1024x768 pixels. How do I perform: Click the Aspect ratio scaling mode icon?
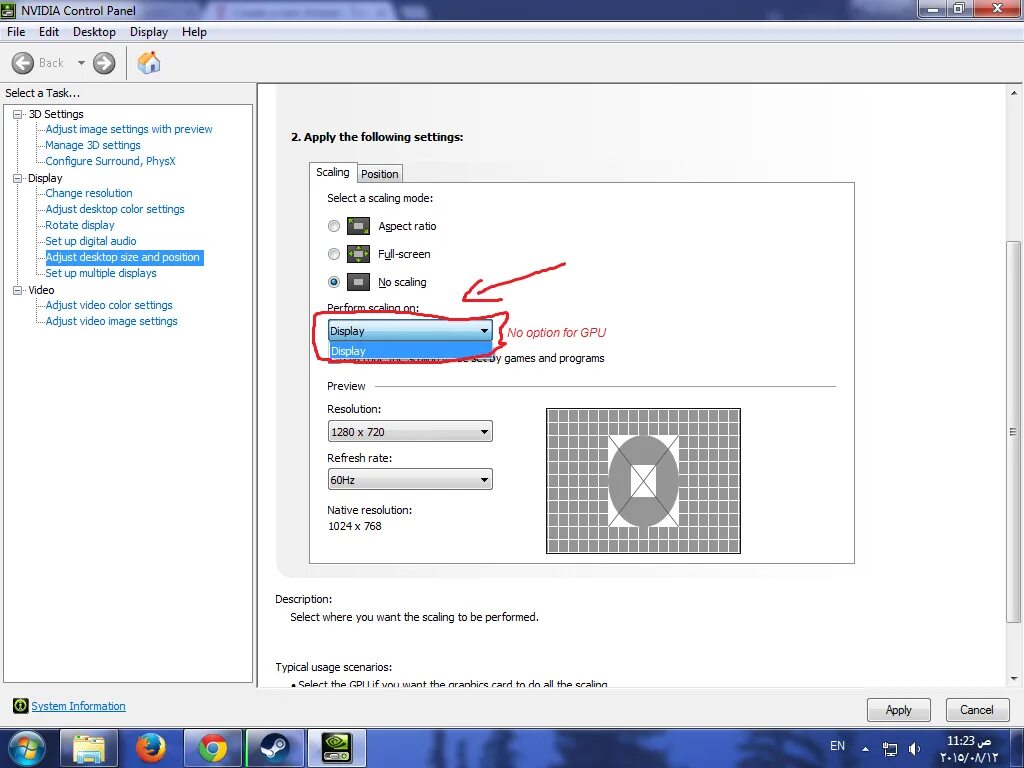[x=359, y=226]
